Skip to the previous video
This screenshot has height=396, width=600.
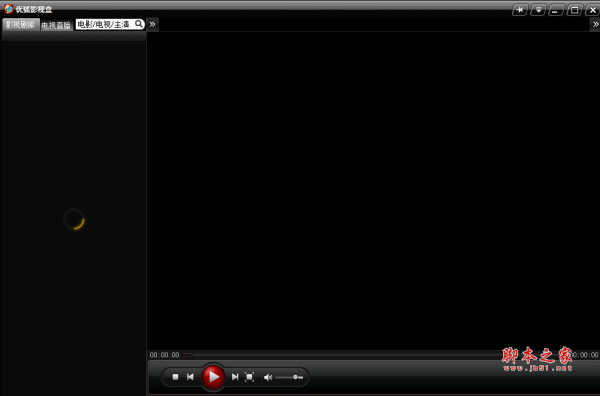tap(190, 377)
